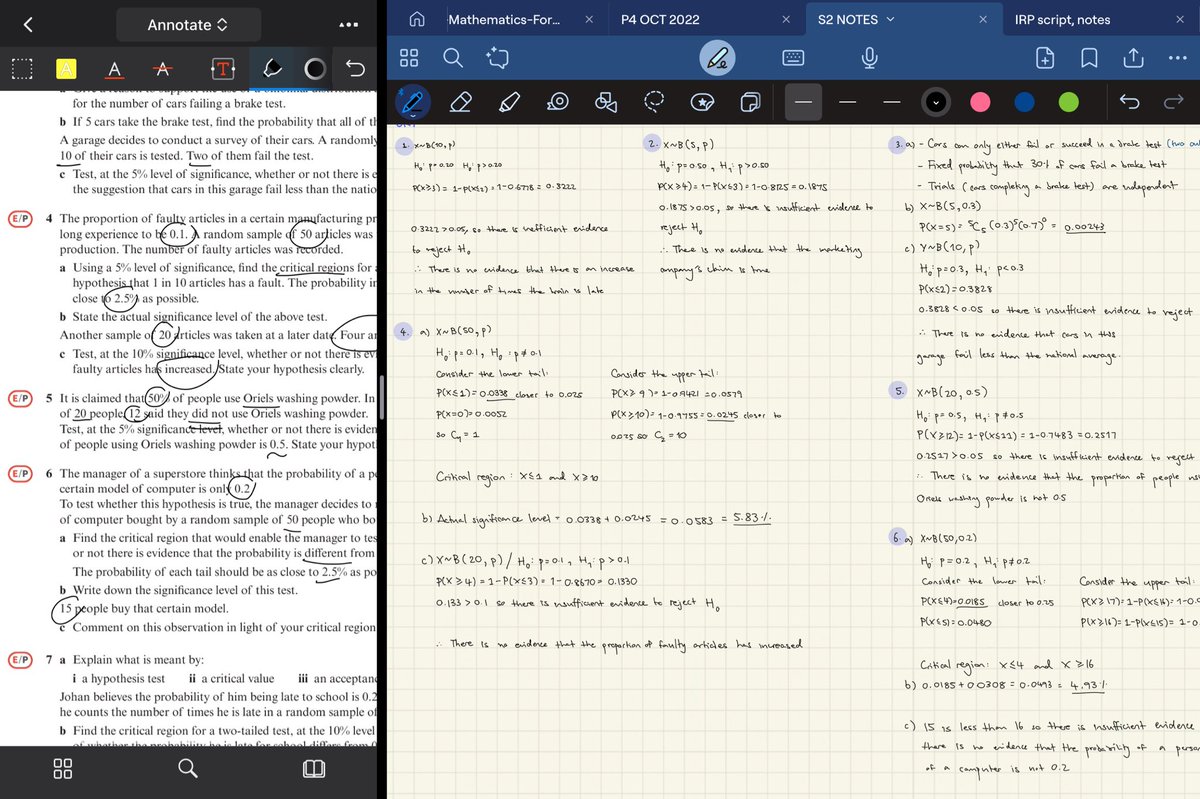The image size is (1200, 799).
Task: Open the Annotate mode dropdown
Action: [x=188, y=23]
